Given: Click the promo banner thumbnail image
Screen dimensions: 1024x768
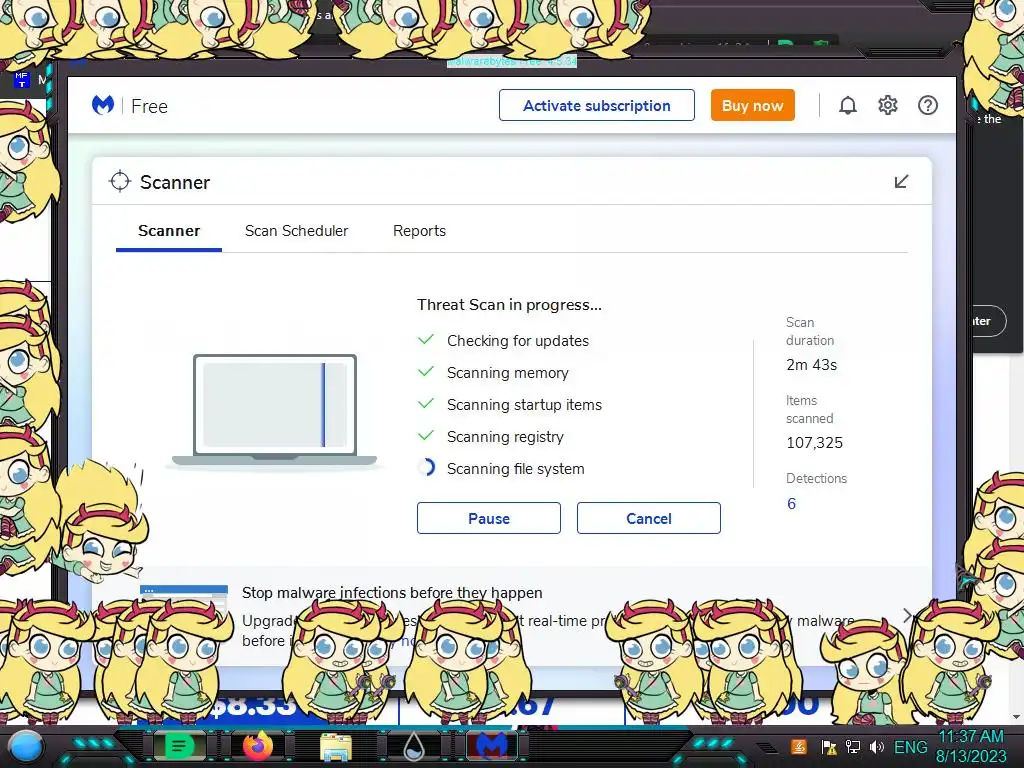Looking at the screenshot, I should [x=184, y=598].
